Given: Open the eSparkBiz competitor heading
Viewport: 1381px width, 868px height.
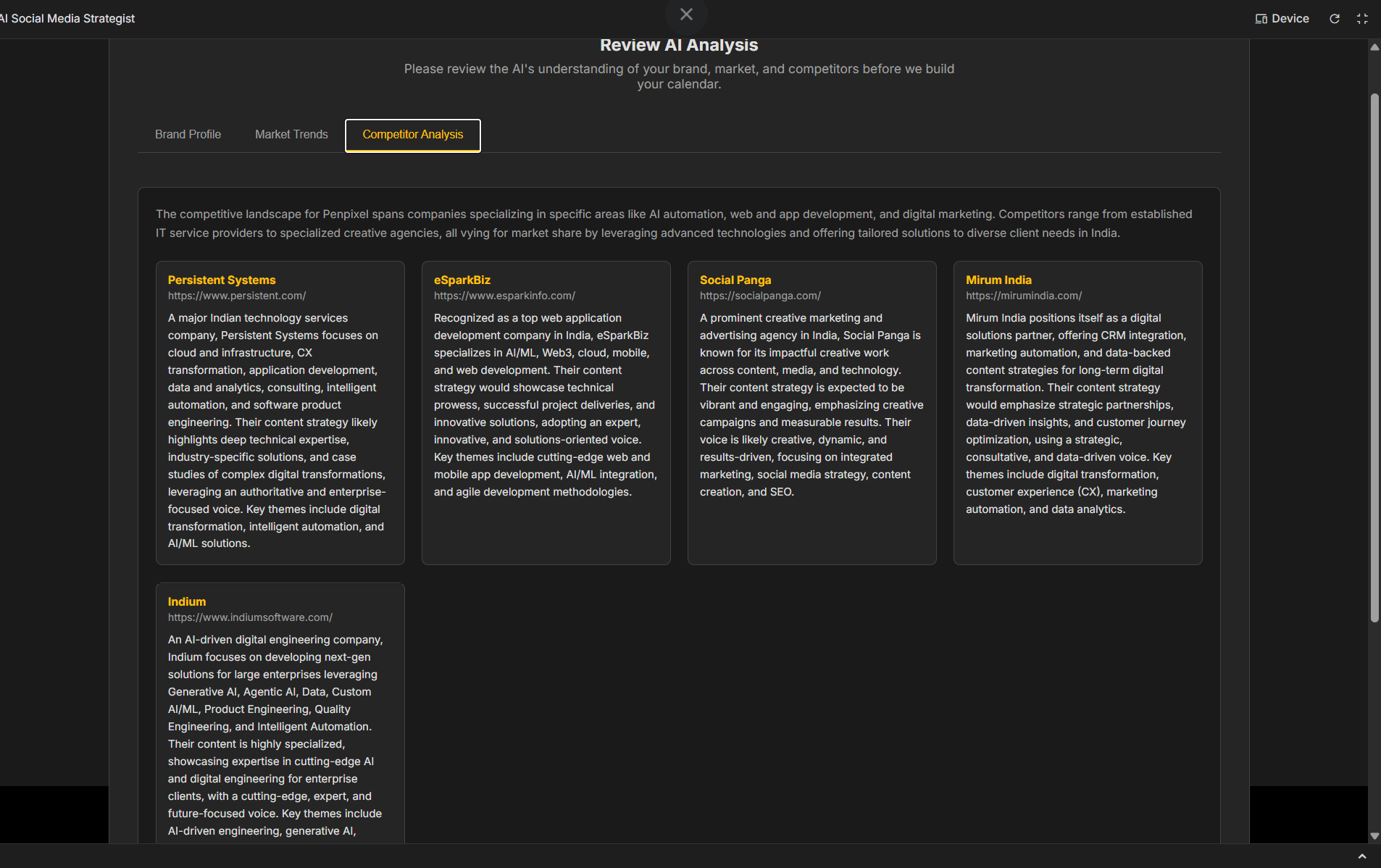Looking at the screenshot, I should (x=462, y=280).
